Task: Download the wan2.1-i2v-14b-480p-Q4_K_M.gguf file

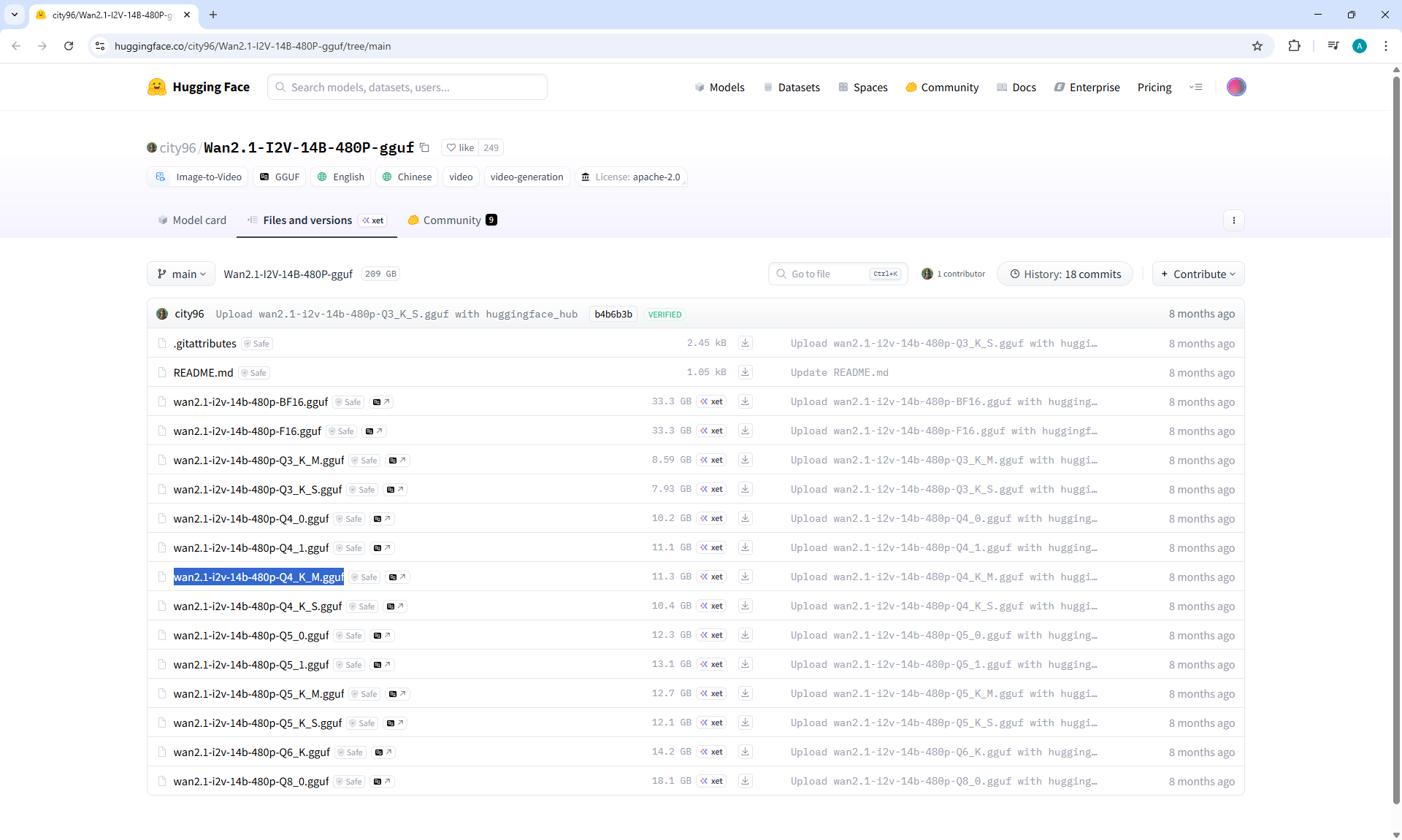Action: tap(745, 577)
